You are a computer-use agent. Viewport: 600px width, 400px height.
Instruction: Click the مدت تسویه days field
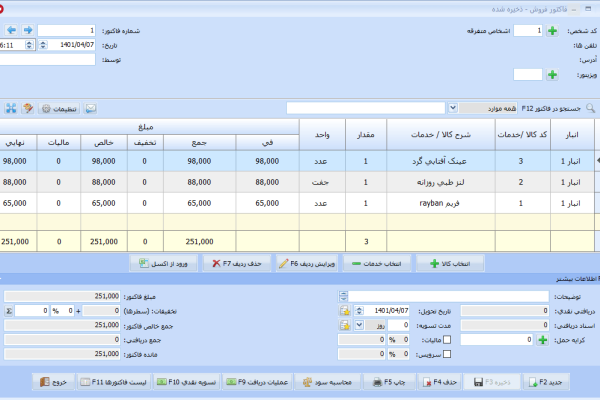(x=398, y=325)
